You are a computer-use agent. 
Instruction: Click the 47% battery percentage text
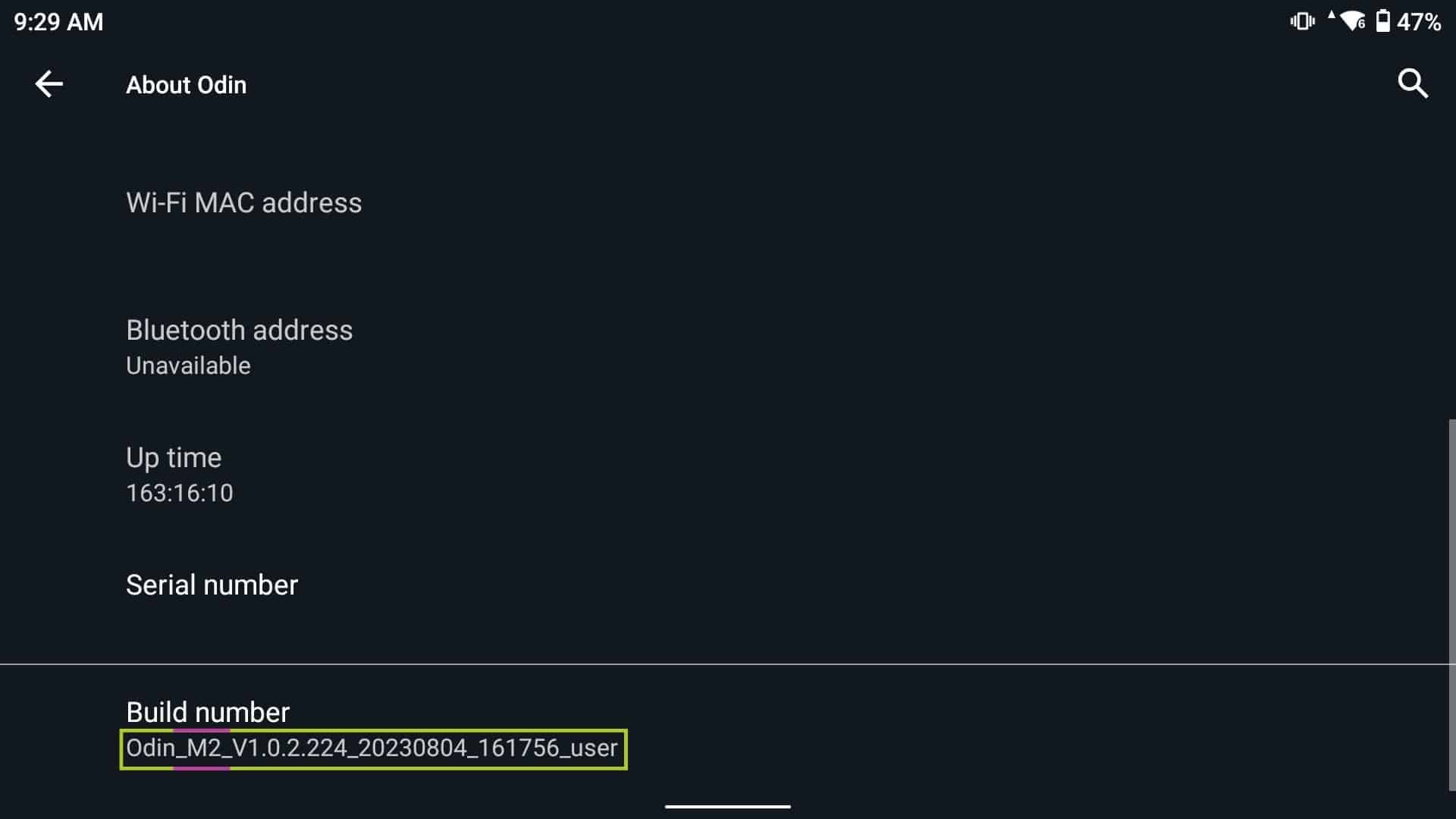click(1419, 22)
